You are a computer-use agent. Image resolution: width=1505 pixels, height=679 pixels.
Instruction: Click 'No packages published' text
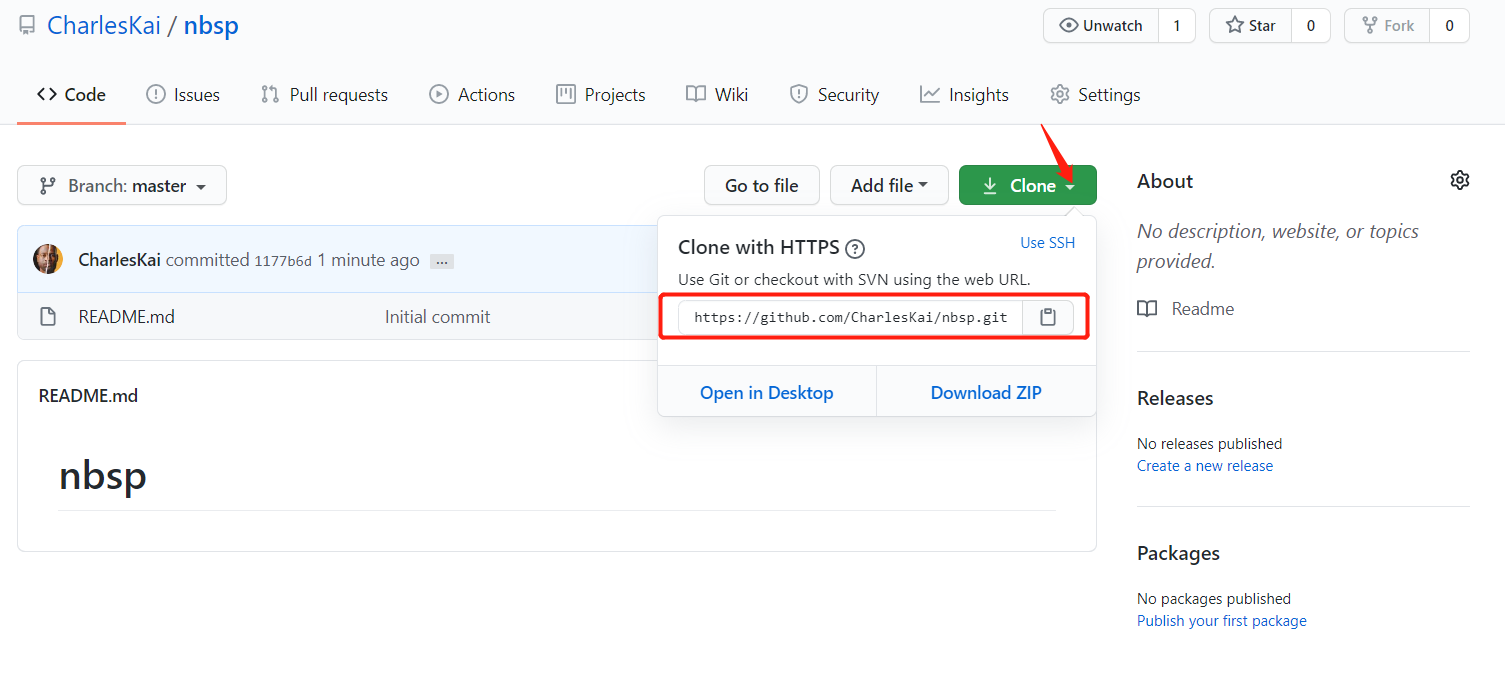tap(1214, 599)
